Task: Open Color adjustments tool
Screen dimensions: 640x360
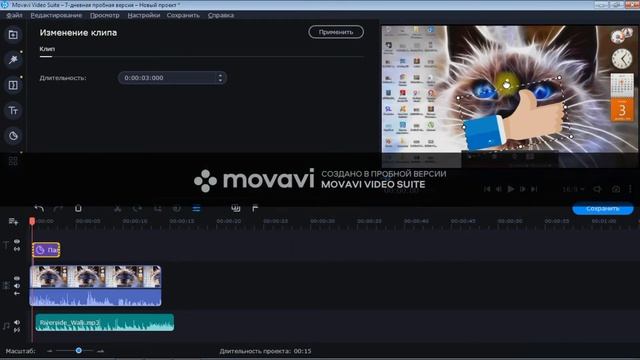Action: (x=176, y=209)
